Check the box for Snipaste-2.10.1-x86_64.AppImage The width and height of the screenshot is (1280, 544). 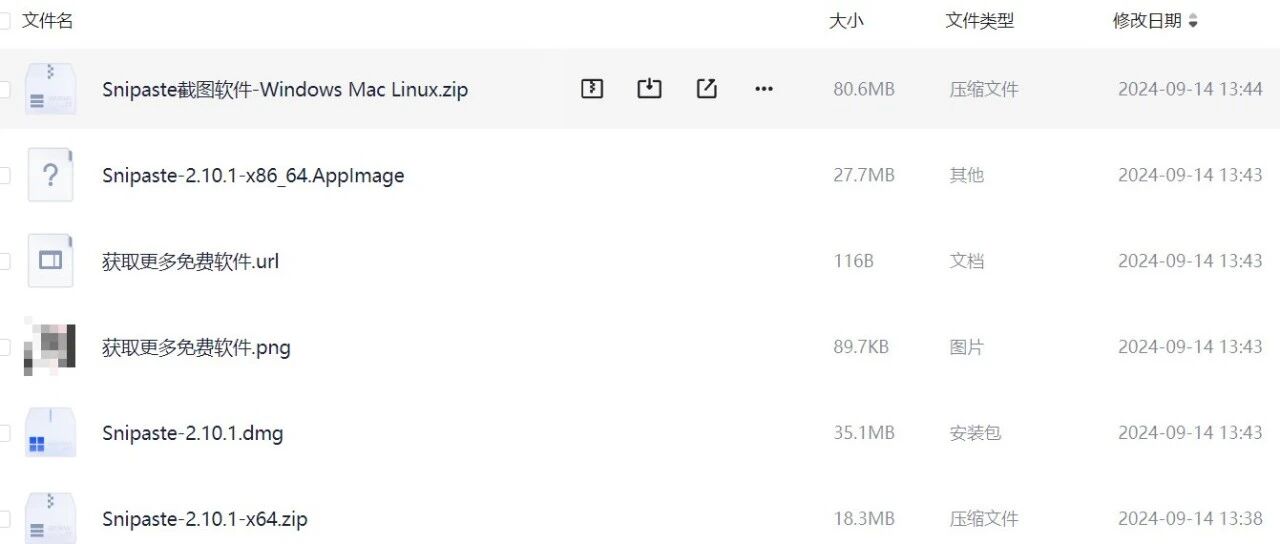(4, 175)
